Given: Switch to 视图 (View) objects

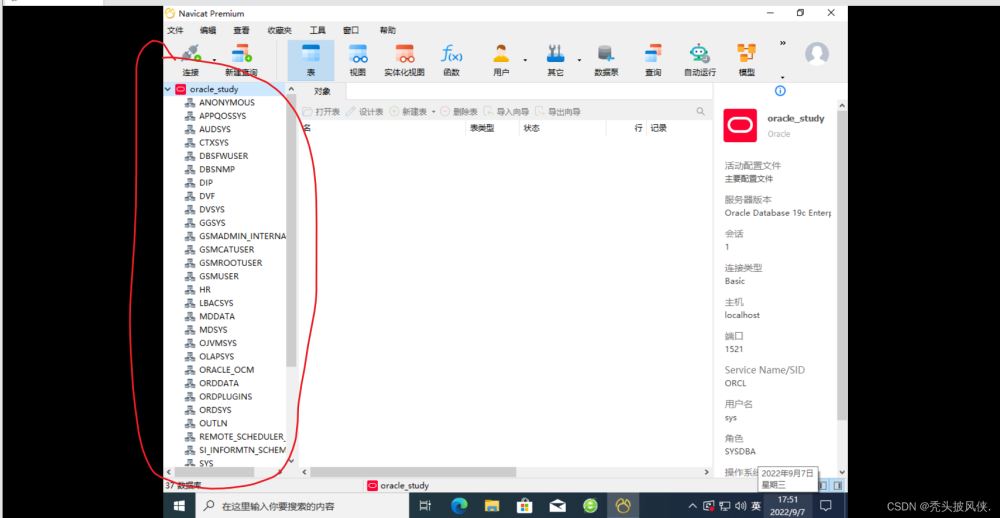Looking at the screenshot, I should coord(358,61).
